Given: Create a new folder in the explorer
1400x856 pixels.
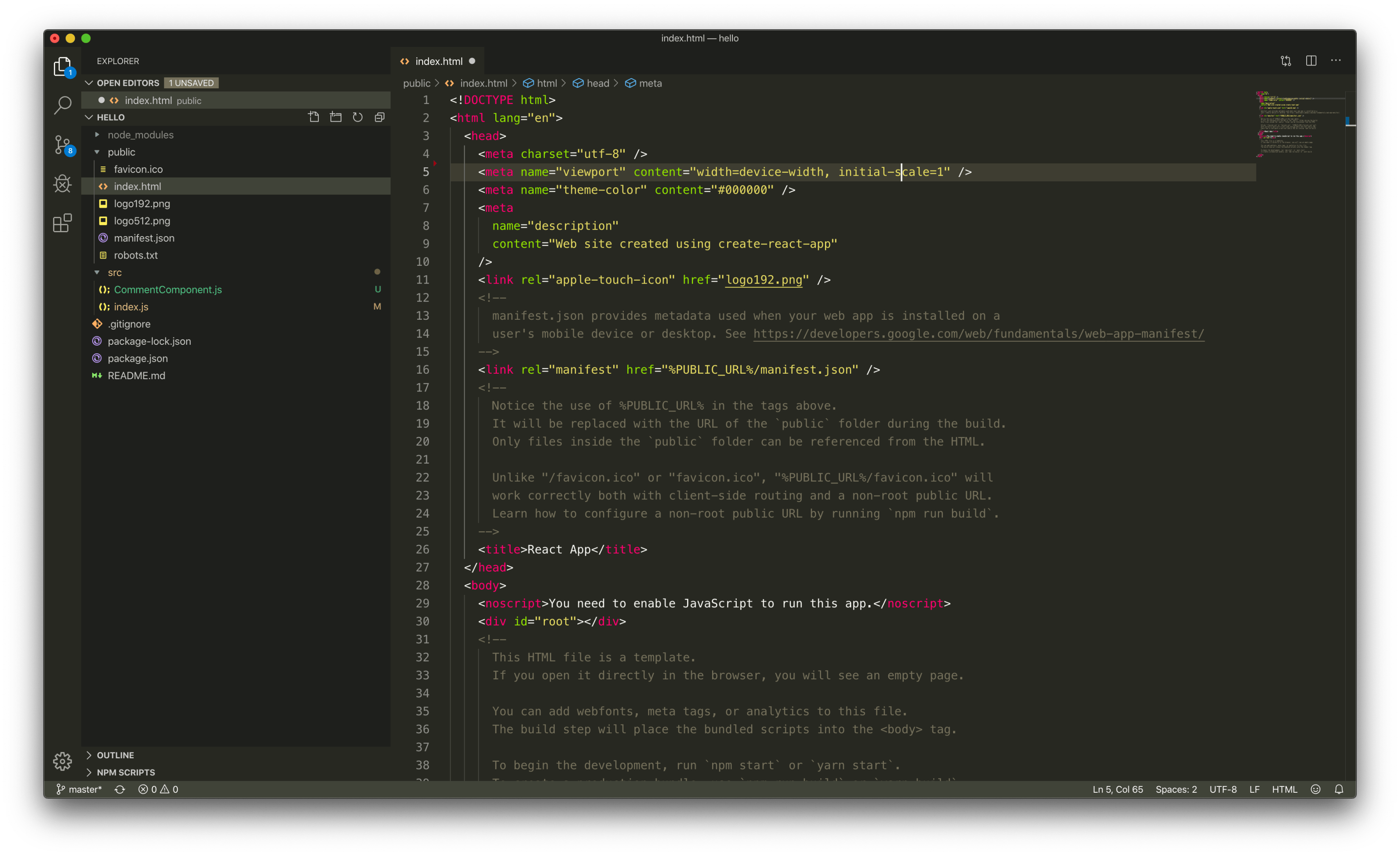Looking at the screenshot, I should 336,117.
